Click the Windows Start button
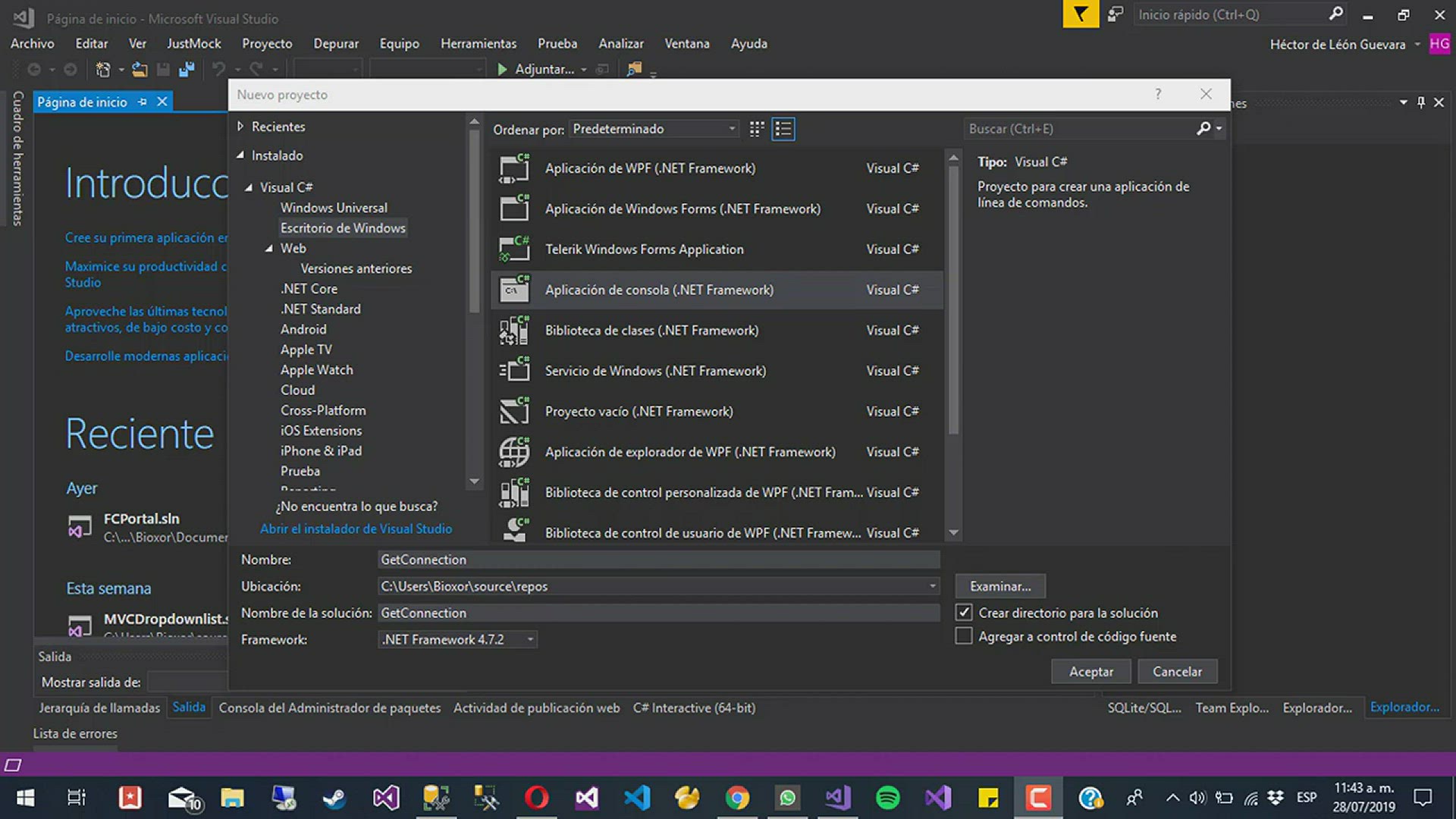 point(25,798)
